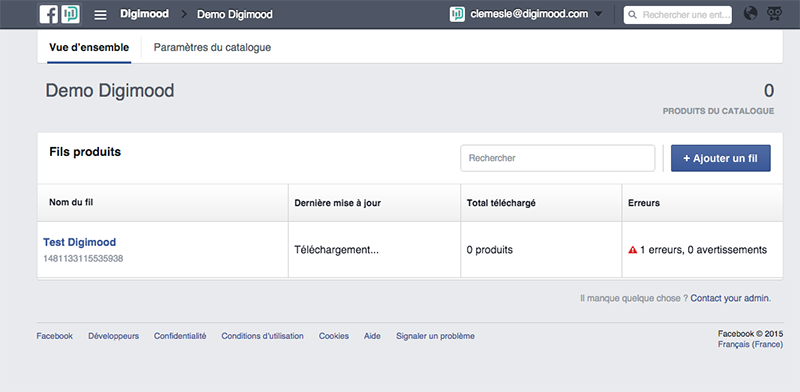Image resolution: width=800 pixels, height=392 pixels.
Task: Click the account avatar icon next to email
Action: [x=457, y=14]
